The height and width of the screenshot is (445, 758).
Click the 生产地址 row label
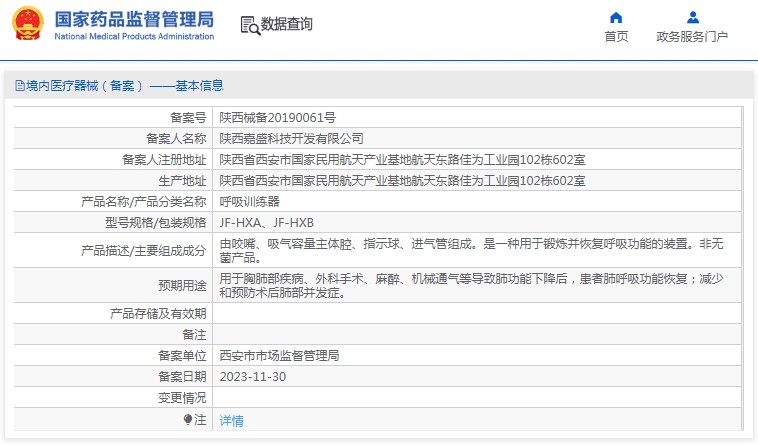(x=182, y=181)
